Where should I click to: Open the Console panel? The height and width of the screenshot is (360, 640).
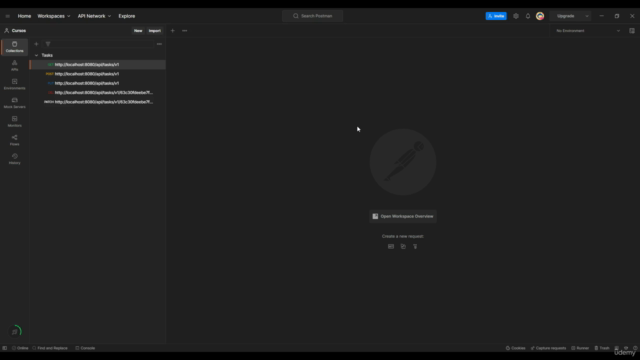(x=85, y=348)
